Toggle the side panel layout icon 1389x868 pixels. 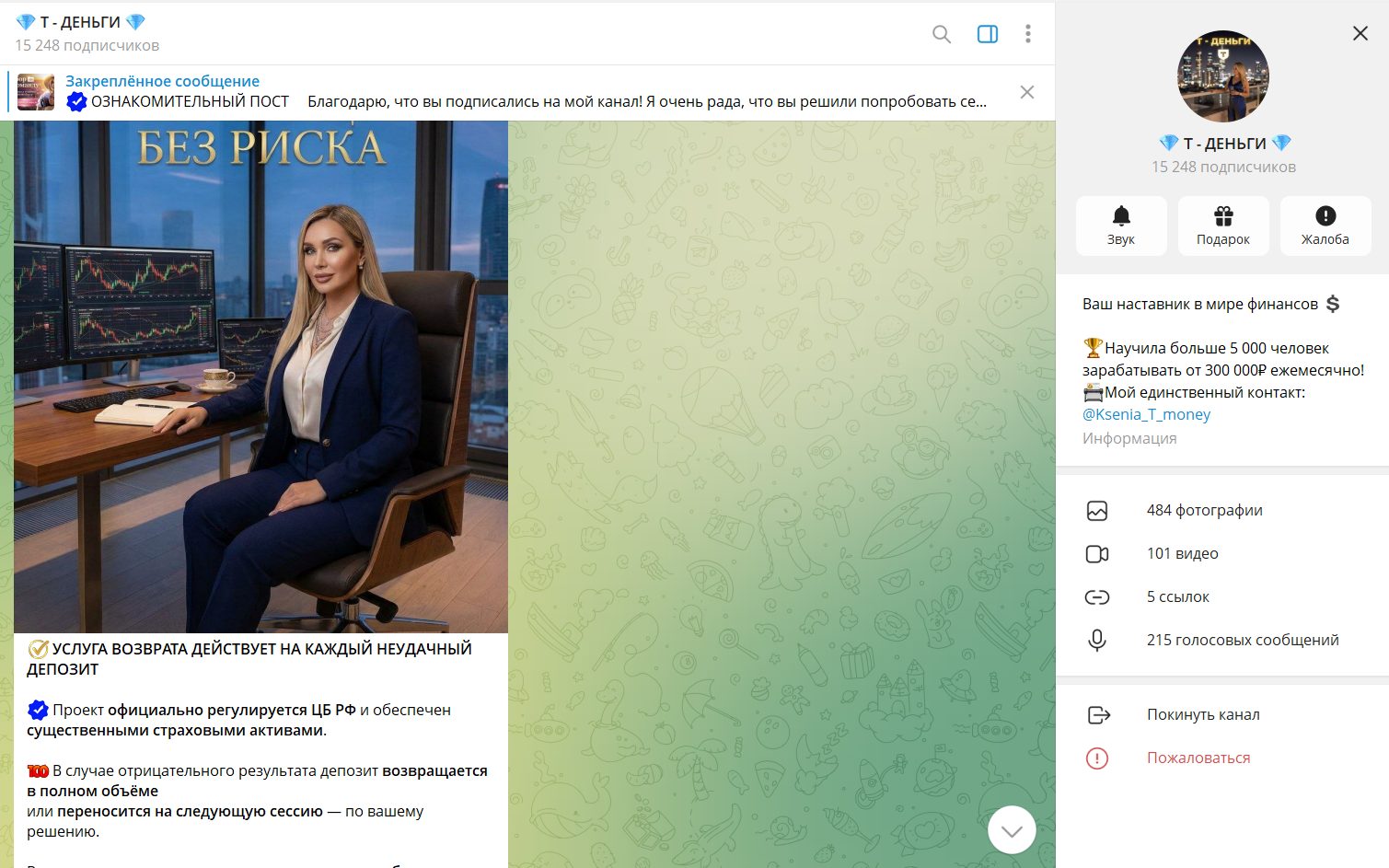[x=988, y=34]
